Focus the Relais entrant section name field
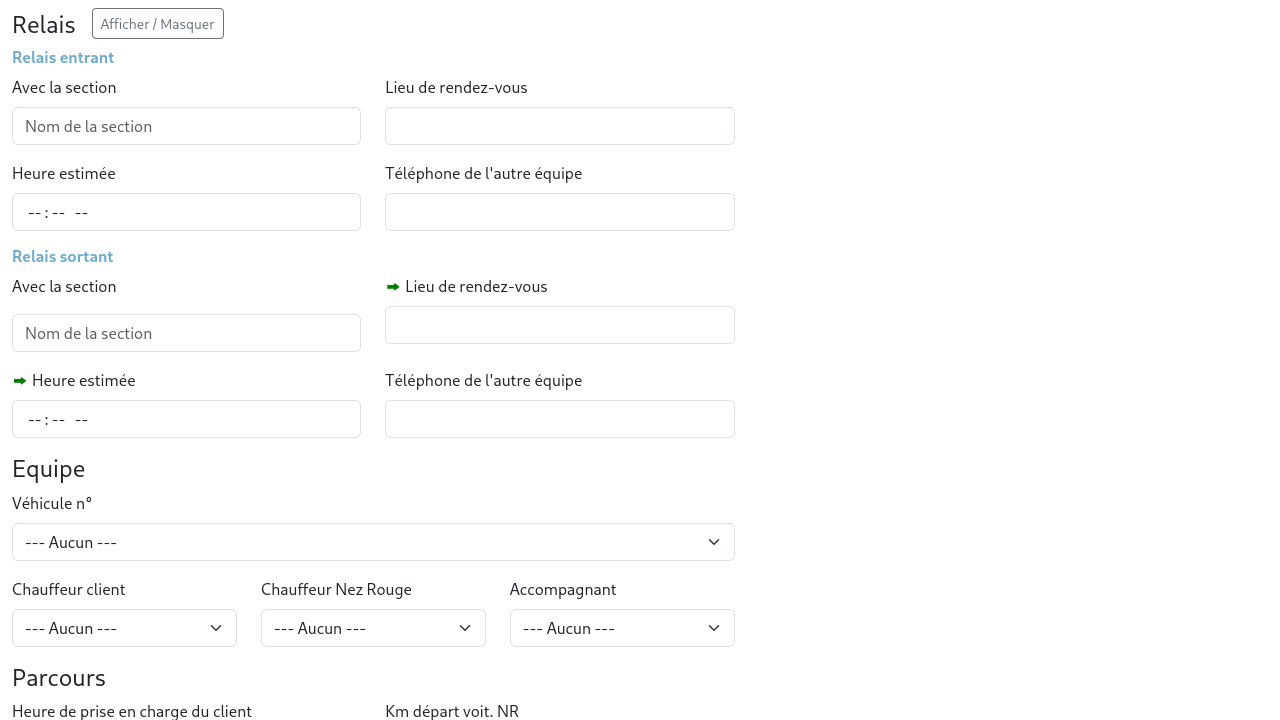 tap(186, 126)
